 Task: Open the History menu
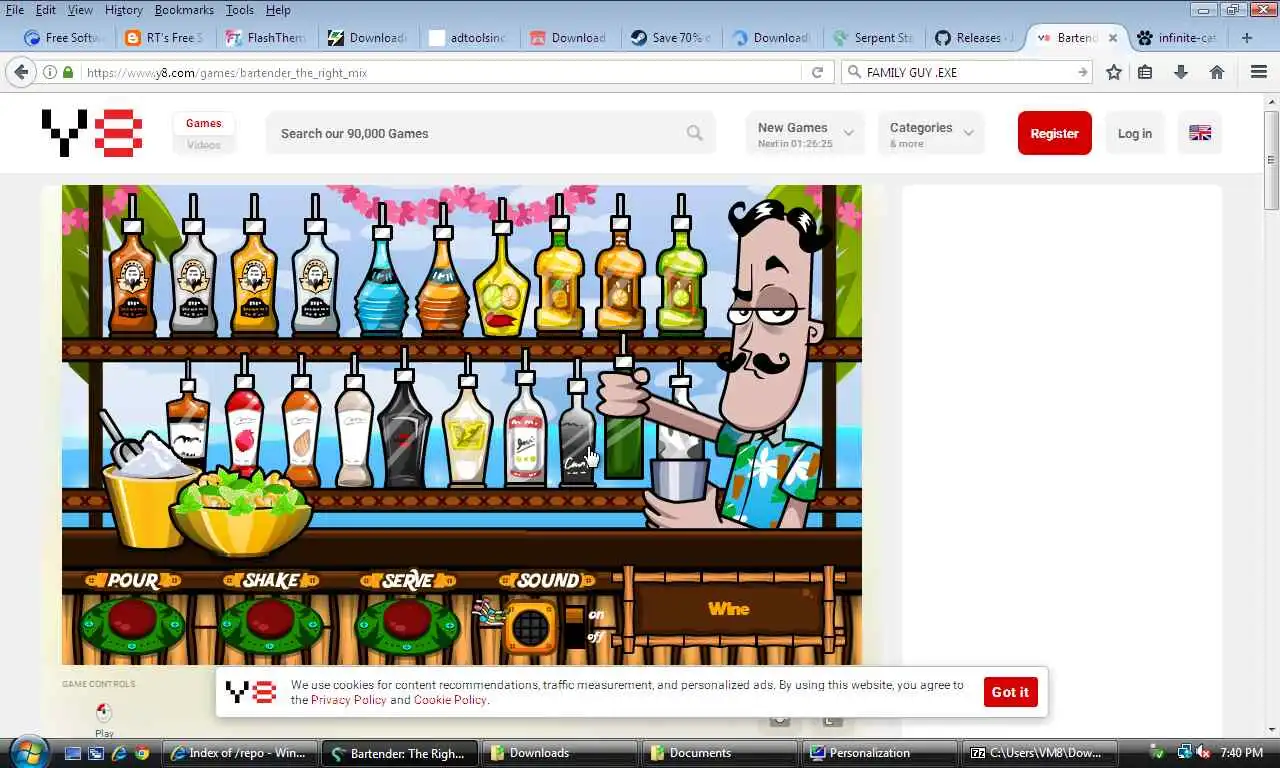coord(124,10)
